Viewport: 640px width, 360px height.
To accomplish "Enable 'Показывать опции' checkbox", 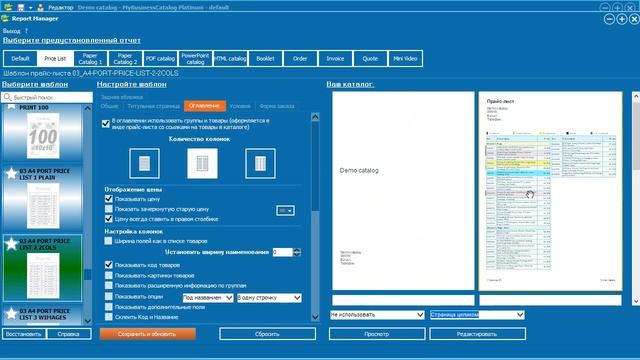I will pyautogui.click(x=109, y=296).
